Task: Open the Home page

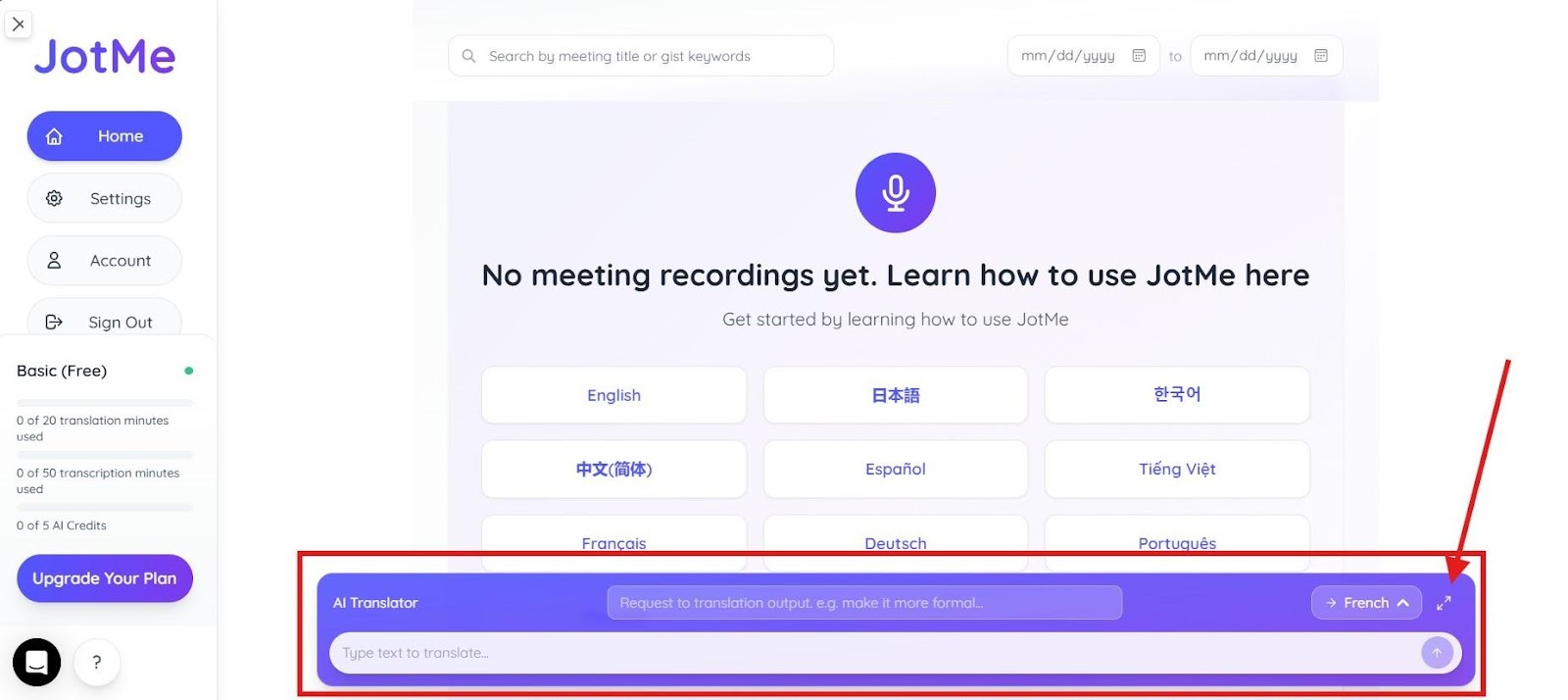Action: [x=104, y=136]
